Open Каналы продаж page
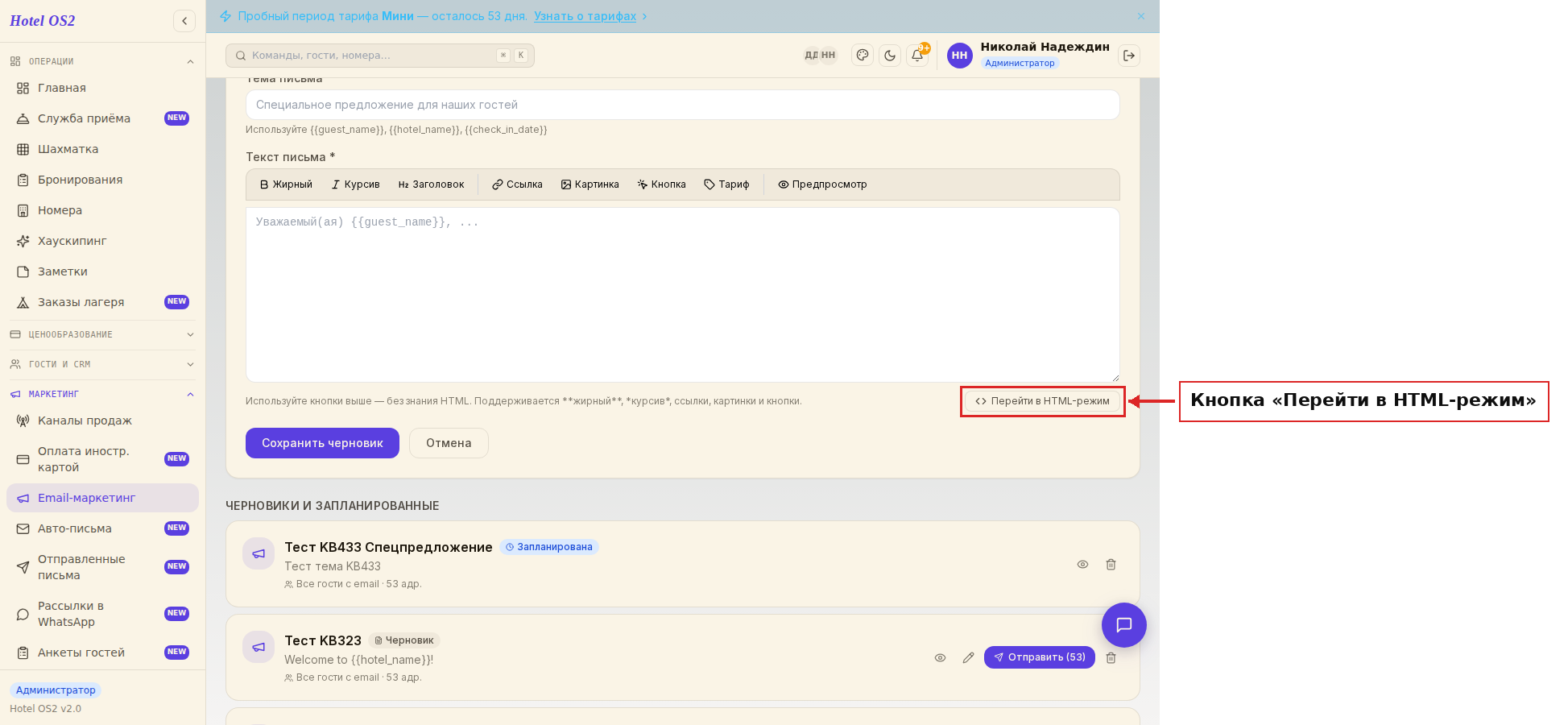1568x725 pixels. coord(102,420)
